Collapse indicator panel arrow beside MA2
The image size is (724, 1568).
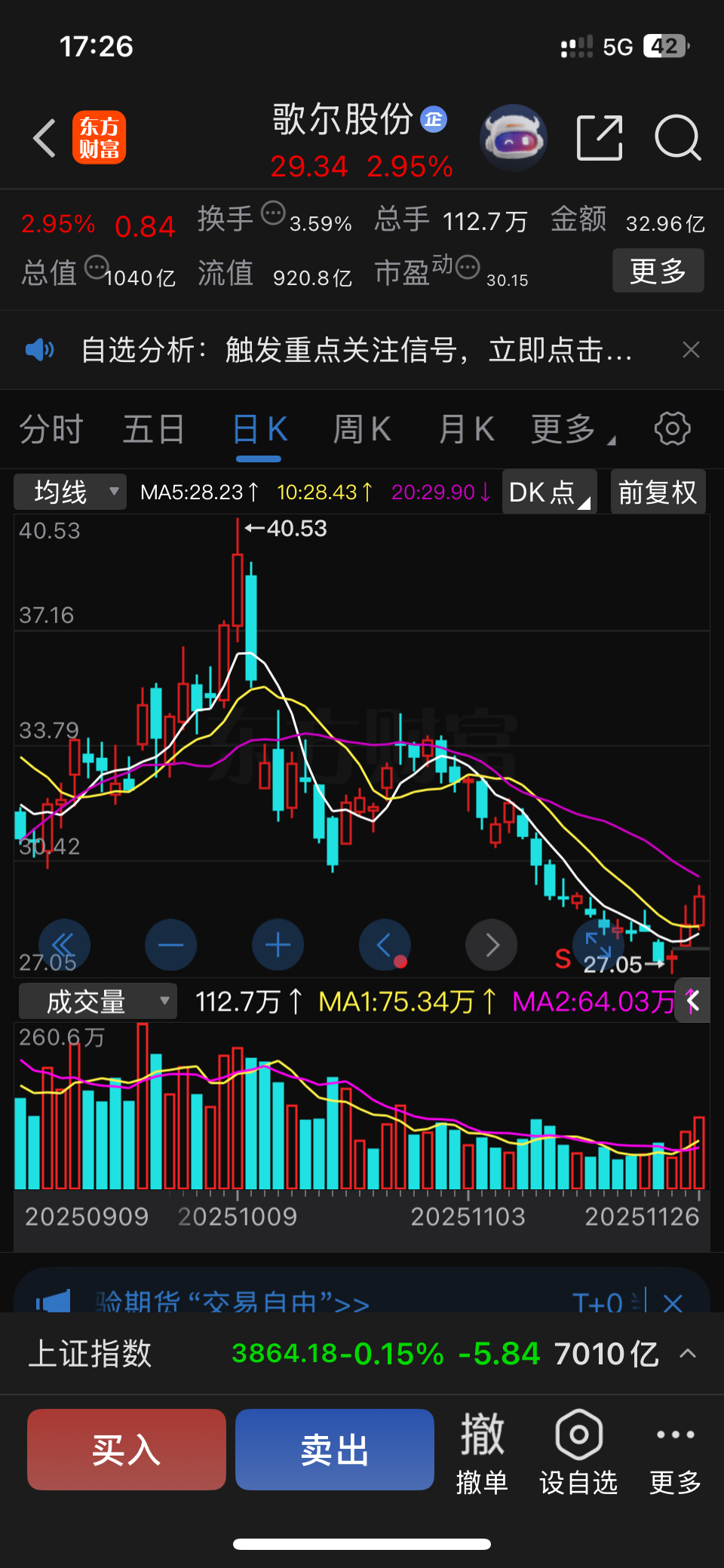[x=692, y=1001]
